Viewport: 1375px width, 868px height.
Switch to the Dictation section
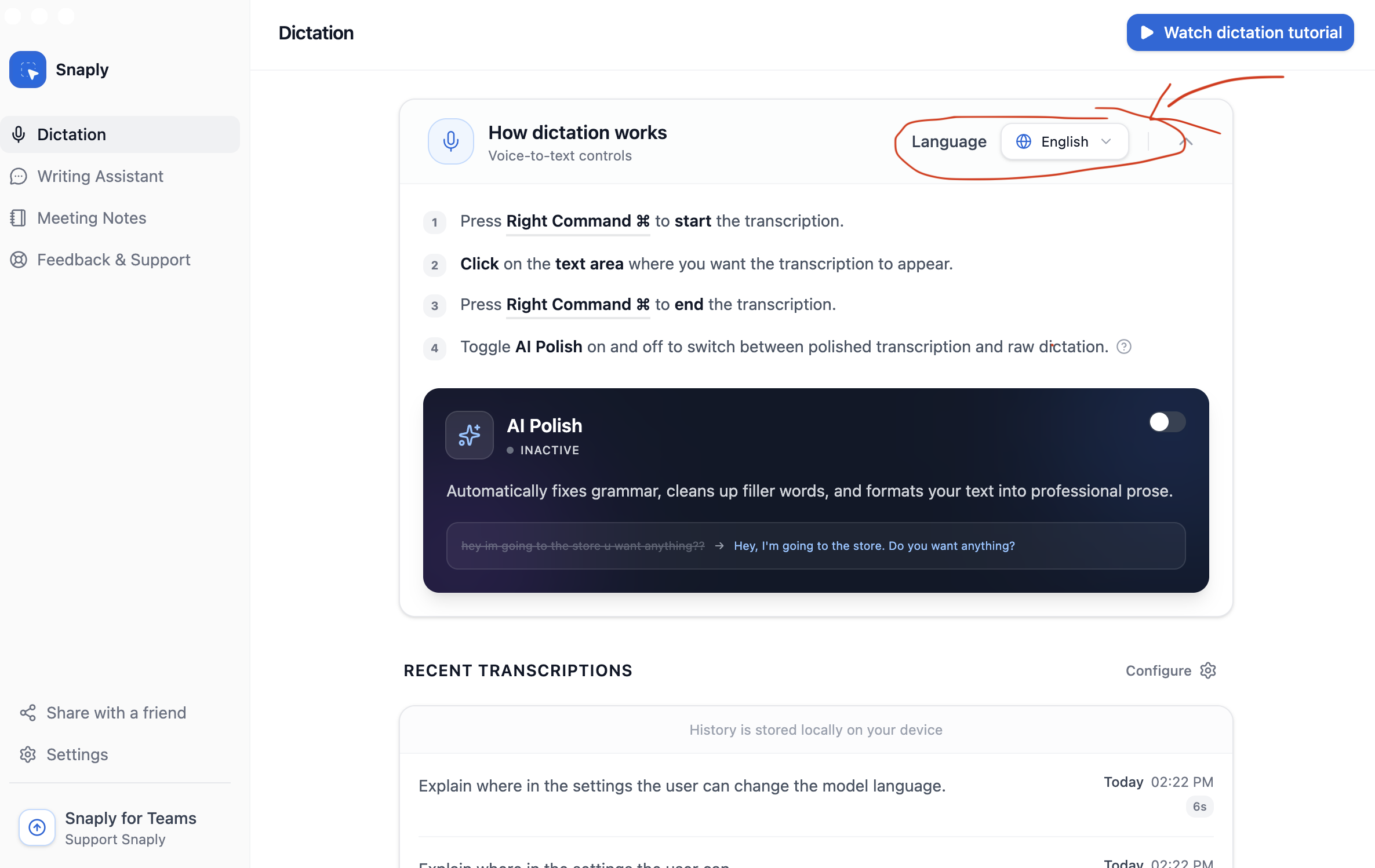[71, 134]
